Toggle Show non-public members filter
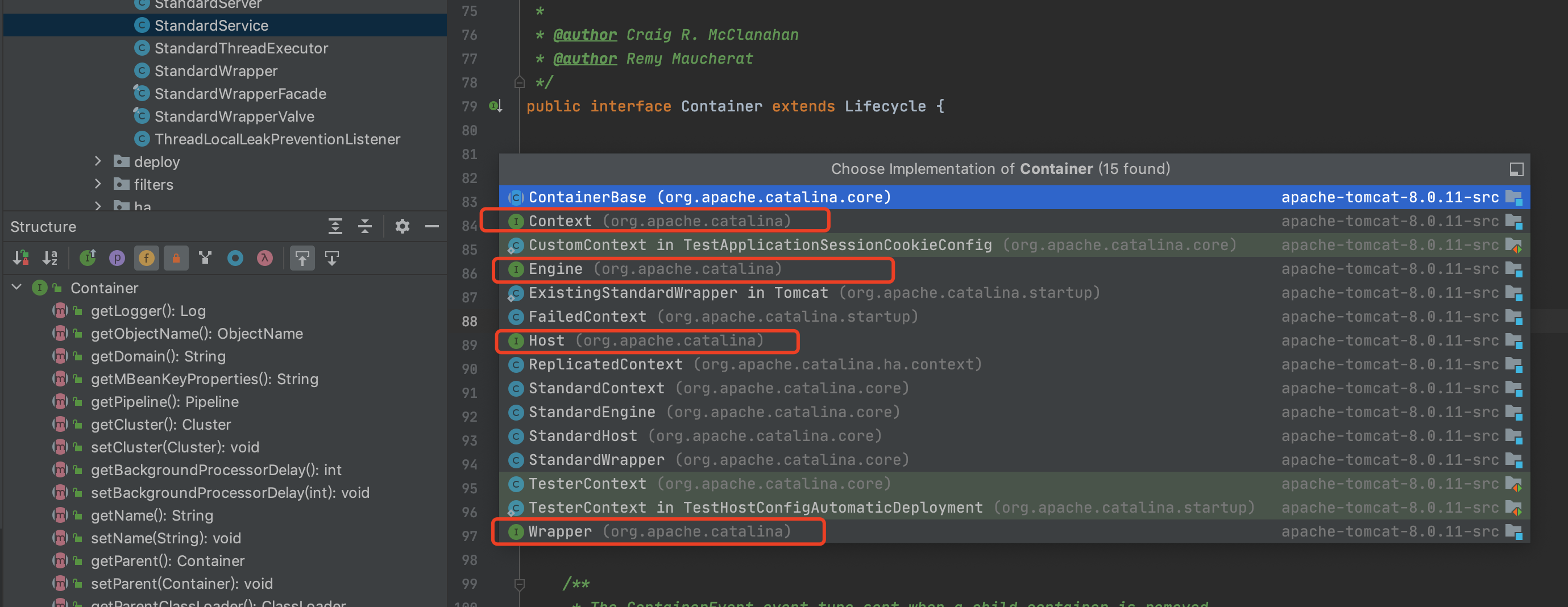The width and height of the screenshot is (1568, 607). pos(176,258)
